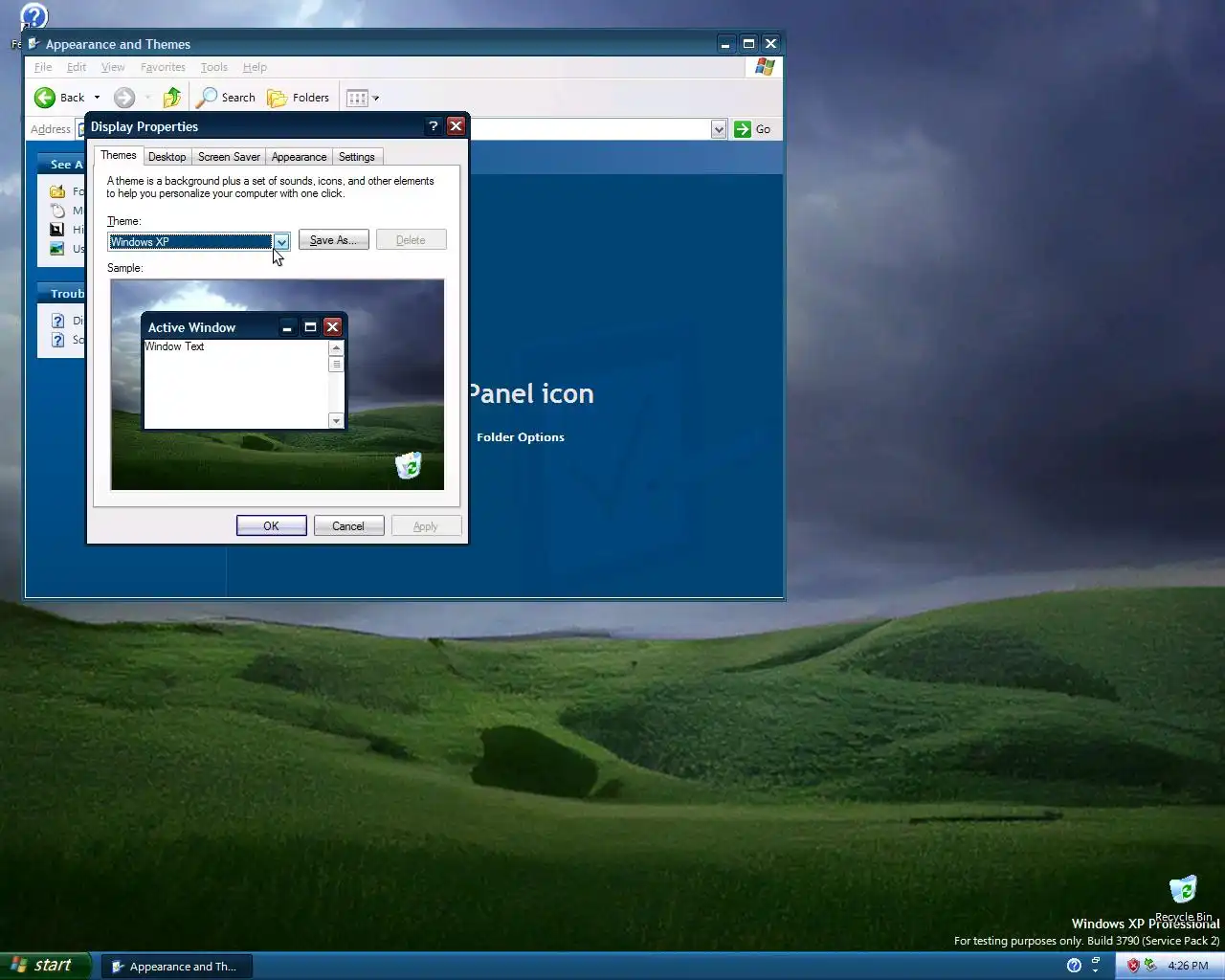The height and width of the screenshot is (980, 1225).
Task: Open the Theme combo box dropdown arrow
Action: pyautogui.click(x=281, y=242)
